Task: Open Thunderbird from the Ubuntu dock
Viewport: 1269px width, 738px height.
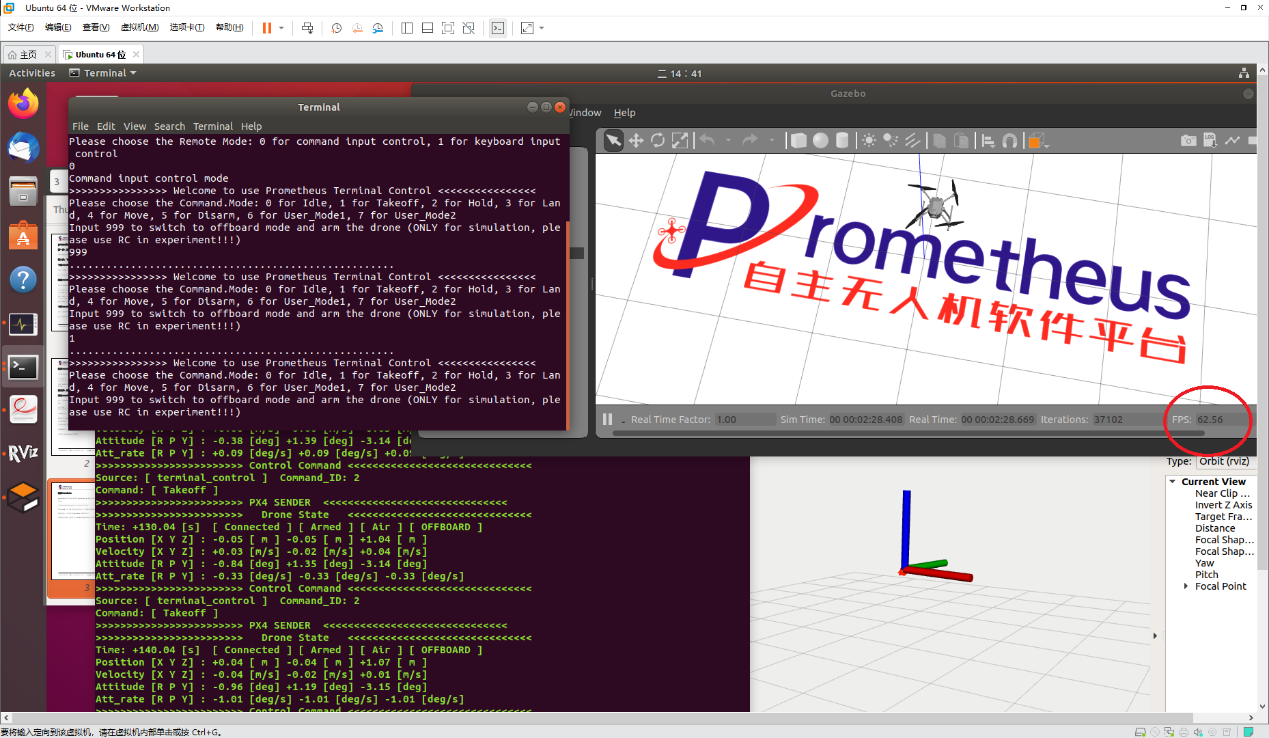Action: coord(23,147)
